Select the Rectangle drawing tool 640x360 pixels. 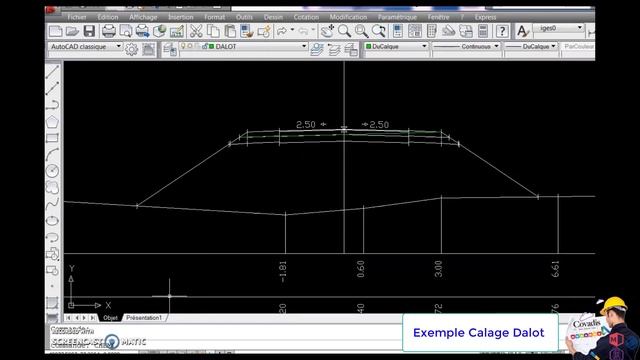[x=53, y=138]
